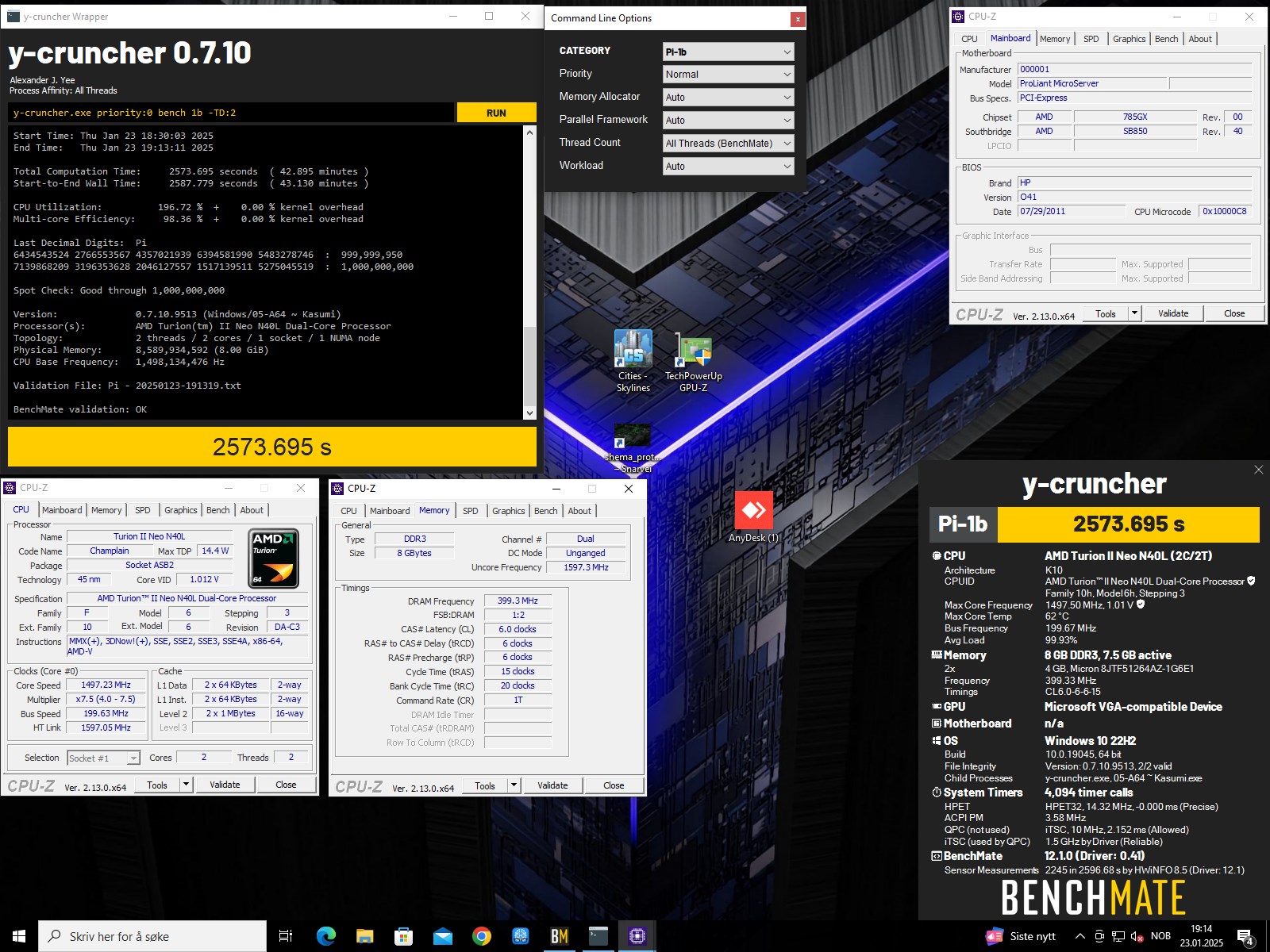Expand the Parallel Framework dropdown
1270x952 pixels.
click(728, 121)
